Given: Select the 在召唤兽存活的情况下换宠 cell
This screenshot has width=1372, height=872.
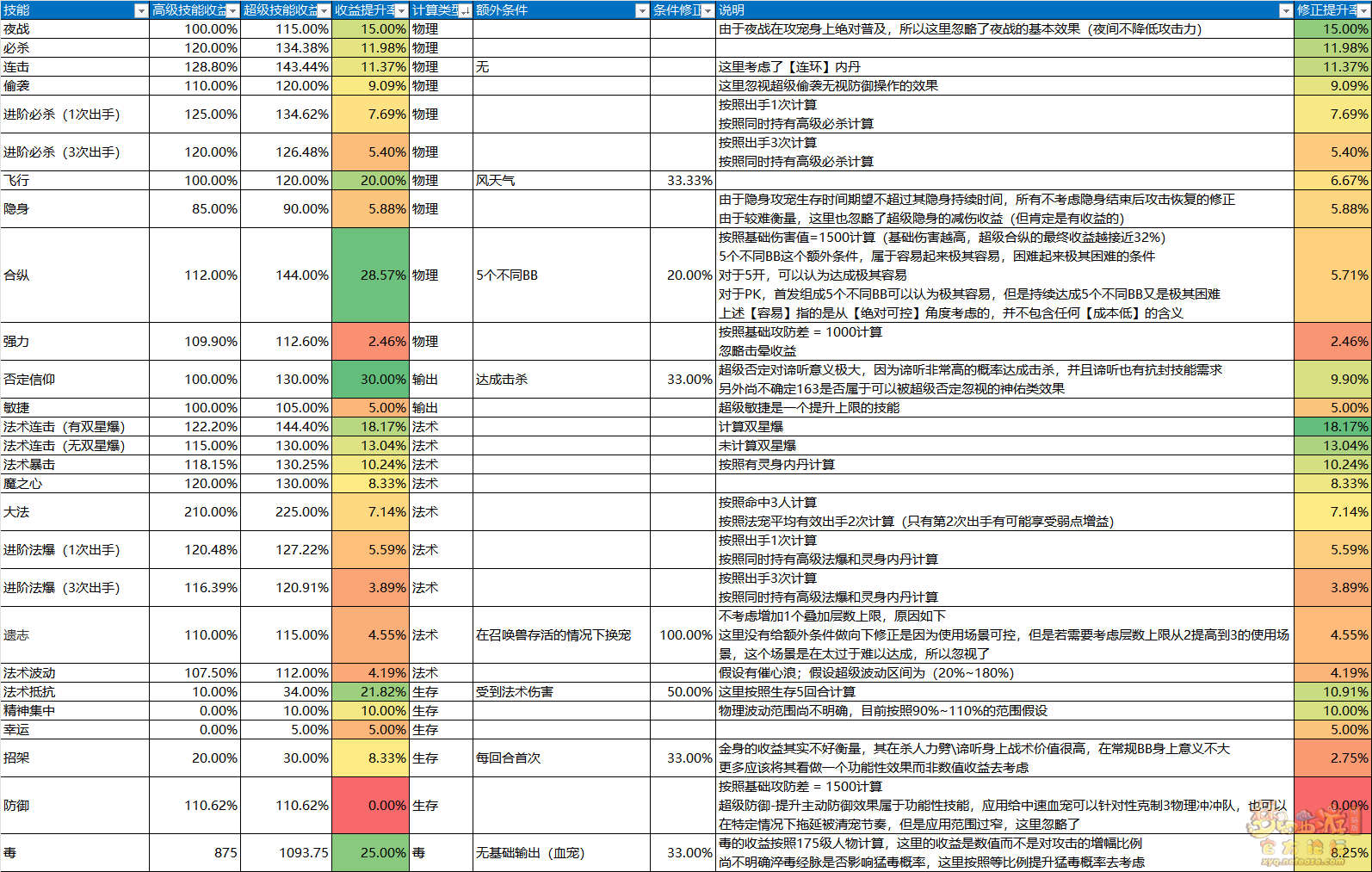Looking at the screenshot, I should pyautogui.click(x=561, y=635).
